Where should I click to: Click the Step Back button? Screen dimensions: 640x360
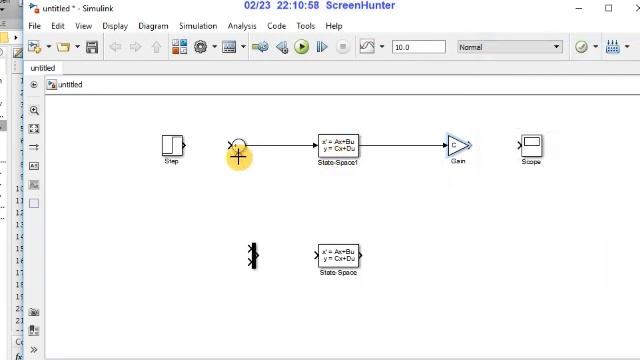282,47
